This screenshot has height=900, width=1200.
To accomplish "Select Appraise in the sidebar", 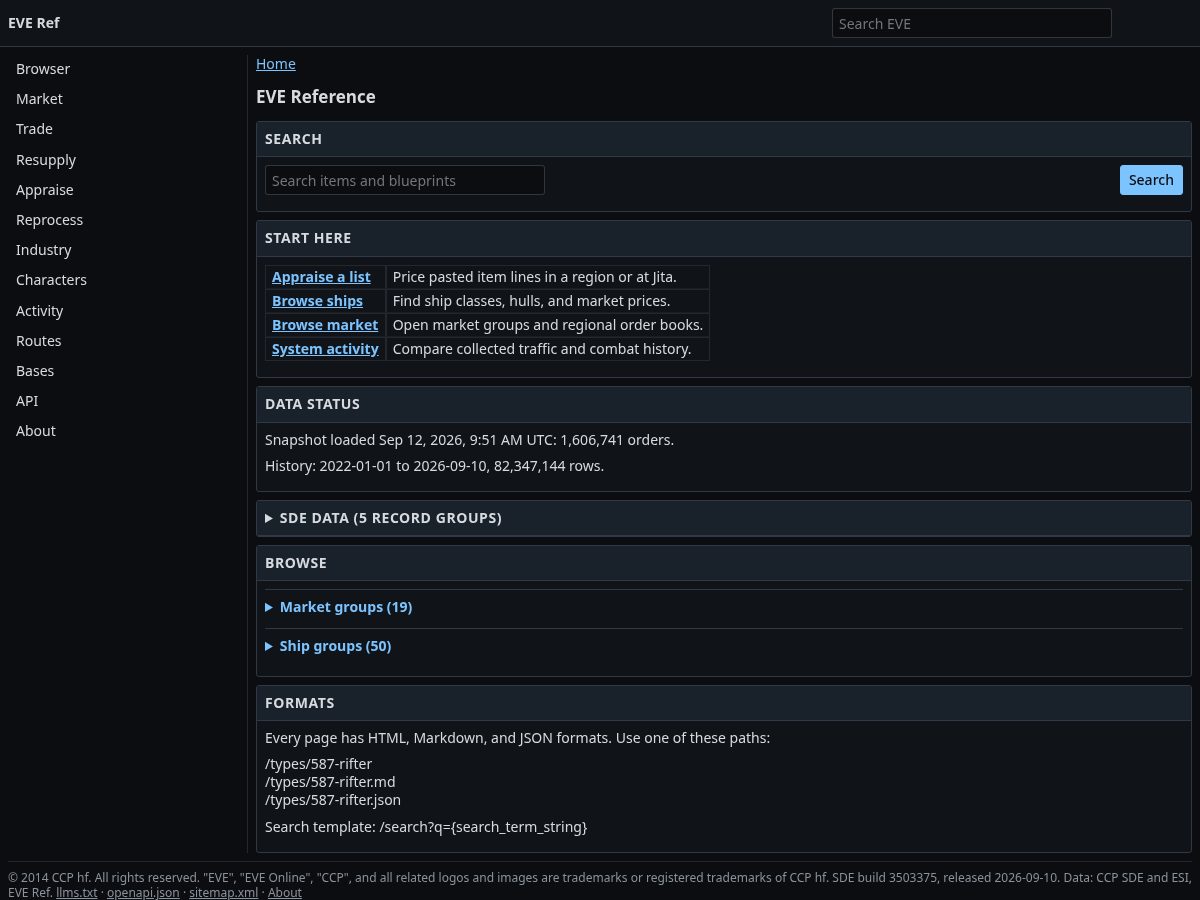I will coord(45,190).
